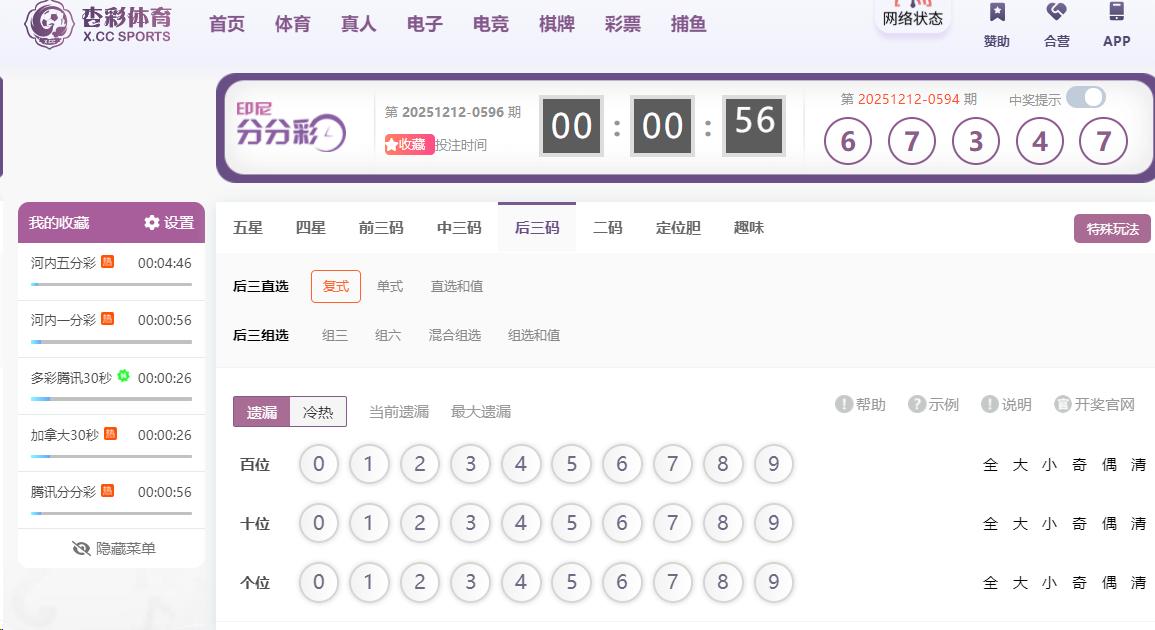The height and width of the screenshot is (630, 1155).
Task: Click the 特殊玩法 button
Action: (1112, 229)
